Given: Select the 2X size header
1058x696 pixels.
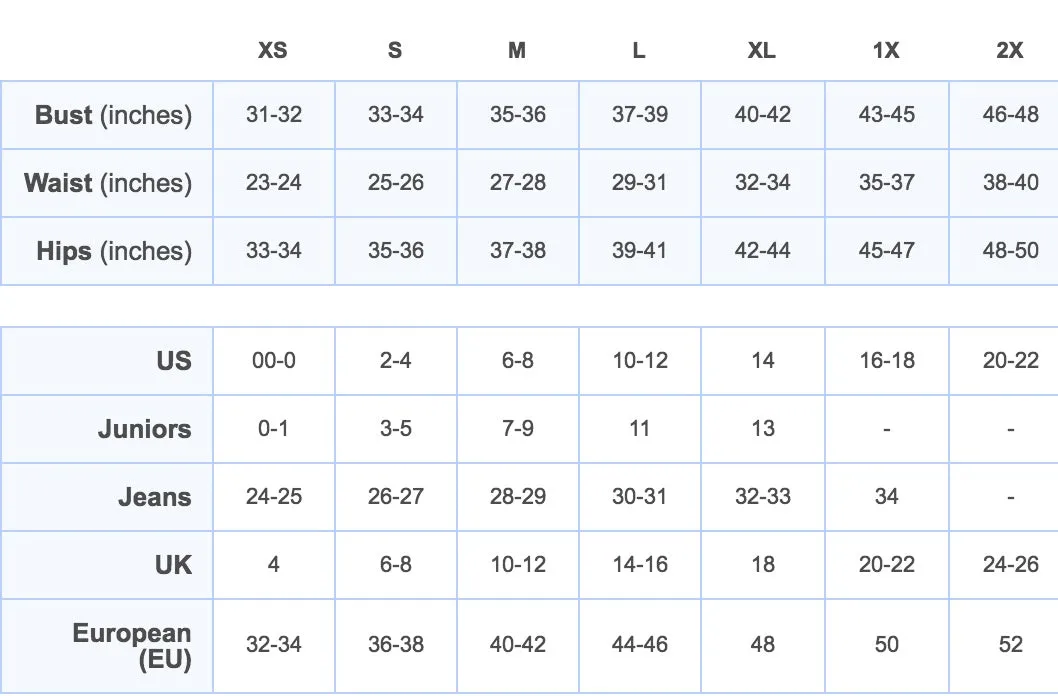Looking at the screenshot, I should (x=1009, y=50).
